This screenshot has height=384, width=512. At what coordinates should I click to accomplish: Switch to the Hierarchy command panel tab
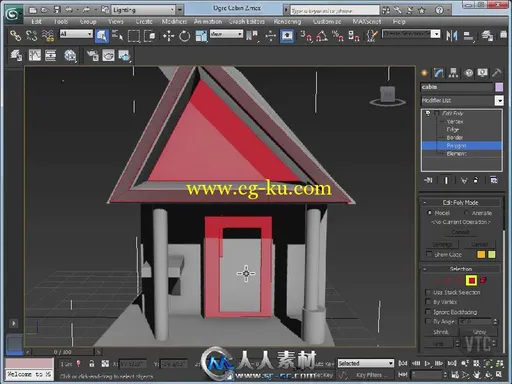tap(453, 73)
